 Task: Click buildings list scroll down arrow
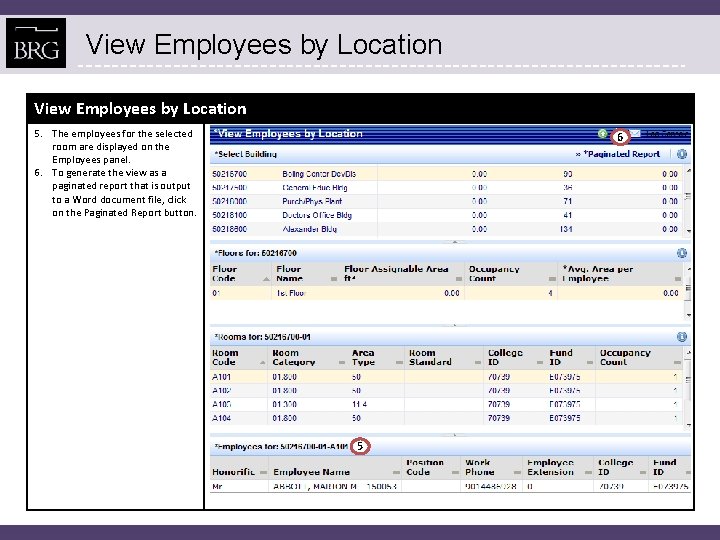tap(688, 231)
